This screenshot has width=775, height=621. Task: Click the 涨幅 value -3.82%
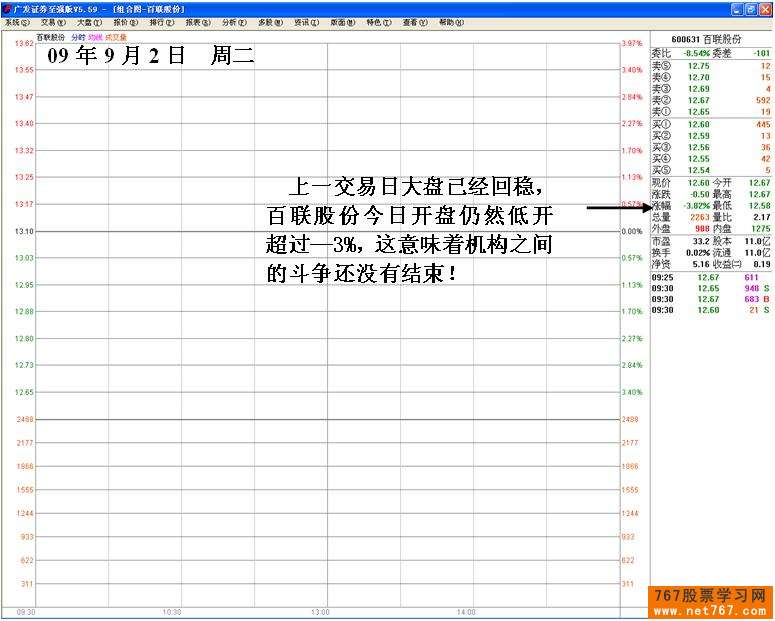[696, 206]
